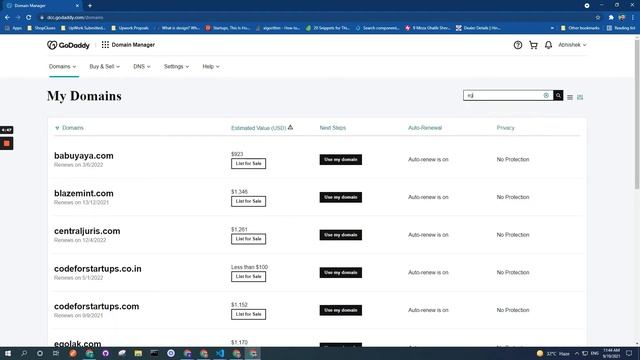List codeforstartups.com for sale
The width and height of the screenshot is (640, 360).
point(248,314)
